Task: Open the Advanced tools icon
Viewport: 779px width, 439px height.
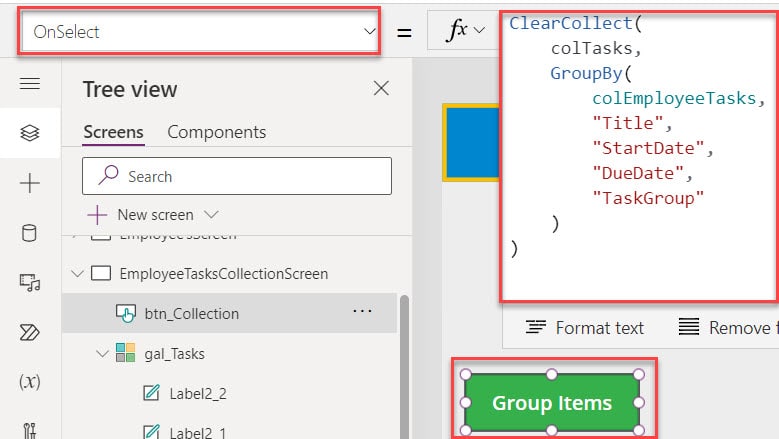Action: click(x=30, y=430)
